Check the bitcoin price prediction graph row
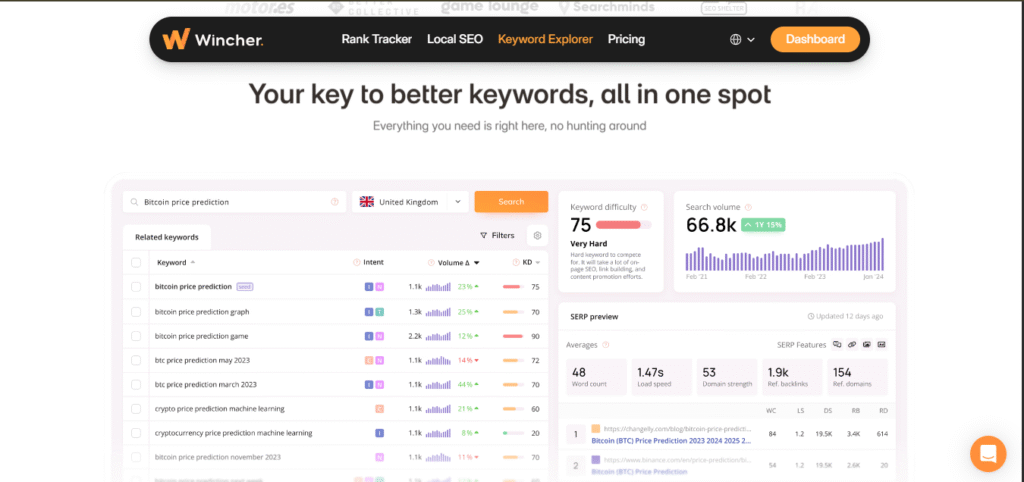Screen dimensions: 1024x482 tap(136, 312)
